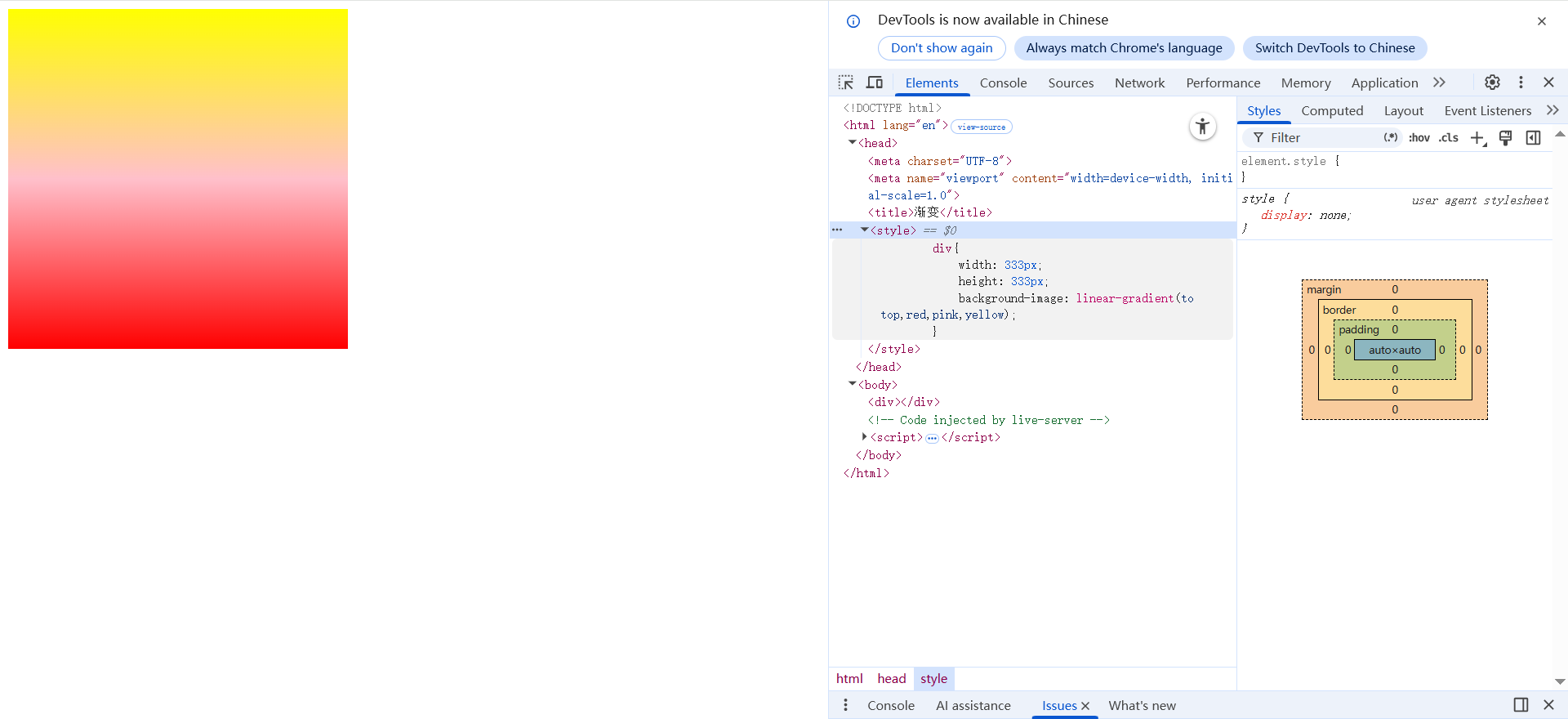Expand the collapsed script content ellipsis
Screen dimensions: 1568x719
(x=932, y=438)
